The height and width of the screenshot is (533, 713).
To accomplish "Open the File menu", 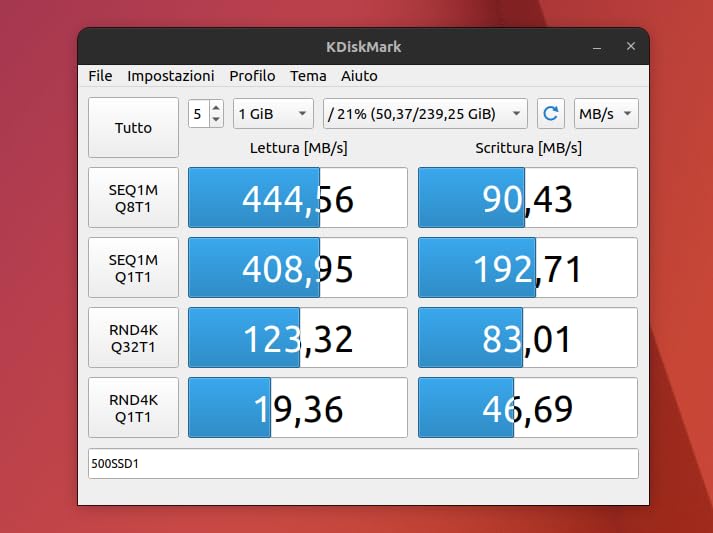I will pos(100,76).
